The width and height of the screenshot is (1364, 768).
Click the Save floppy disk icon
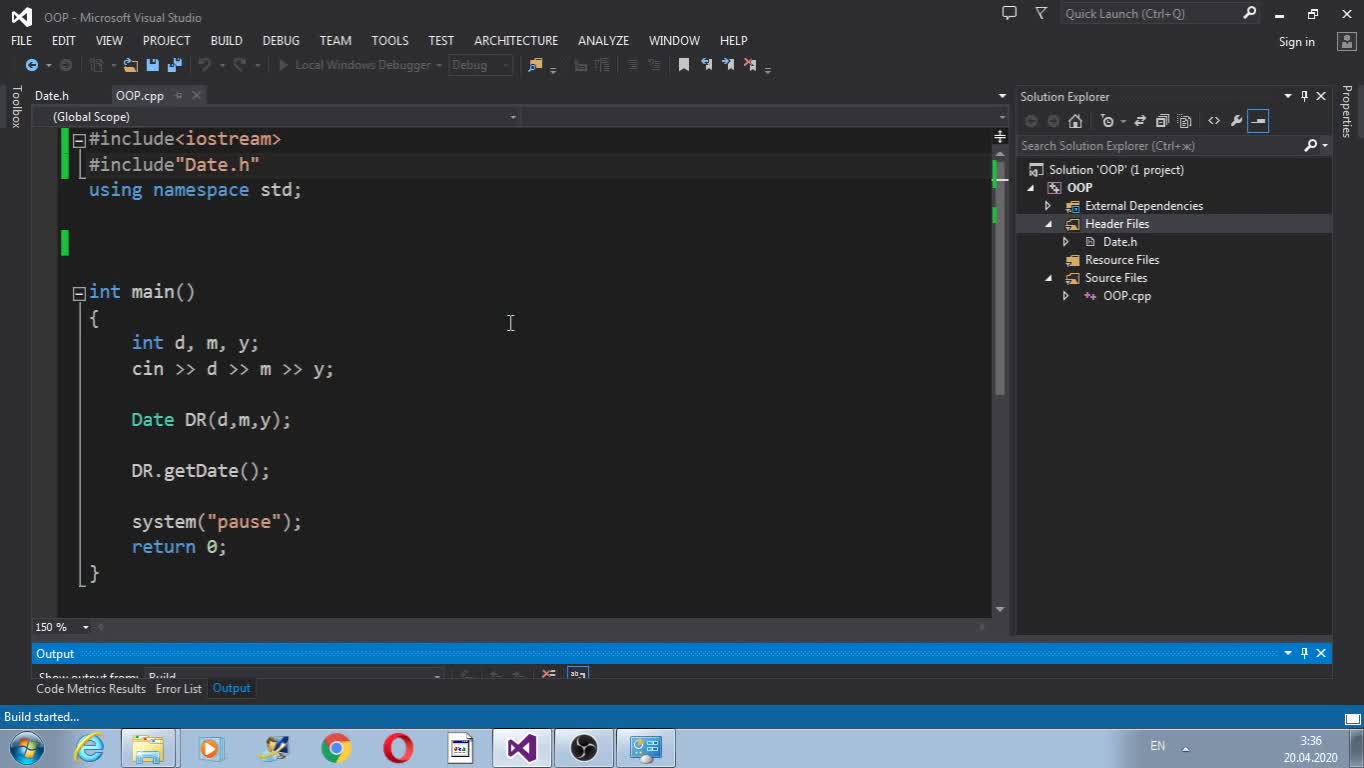click(153, 65)
